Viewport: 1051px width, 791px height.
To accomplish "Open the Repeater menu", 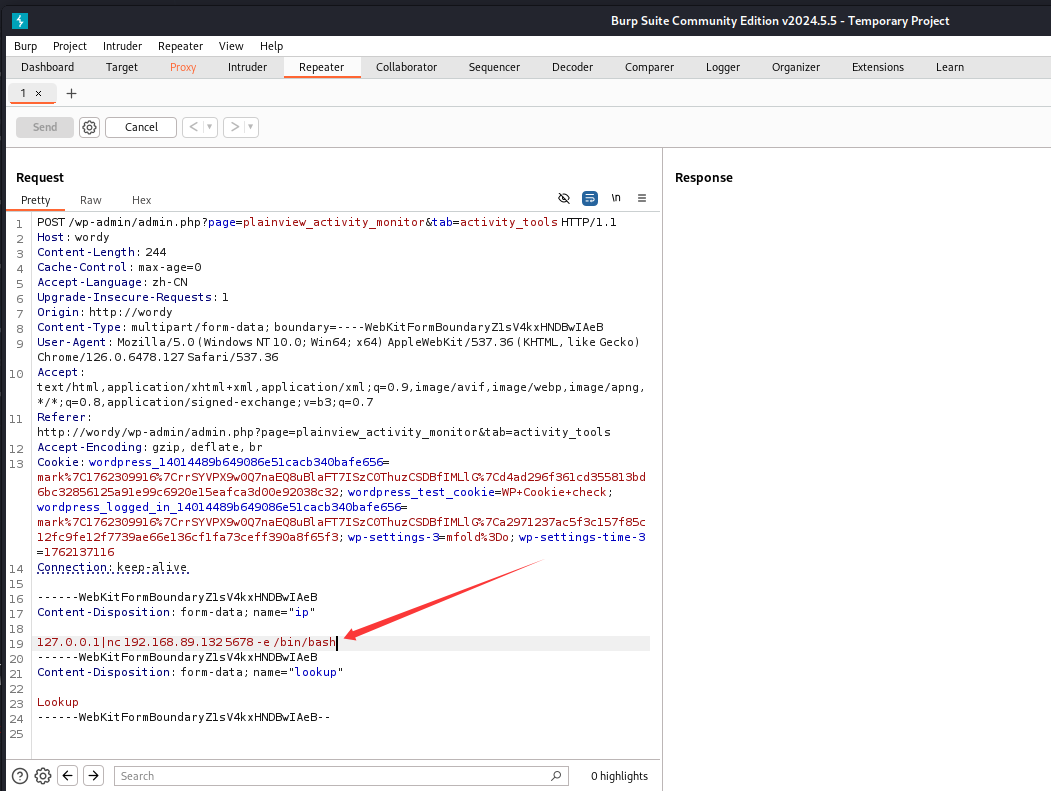I will click(180, 46).
